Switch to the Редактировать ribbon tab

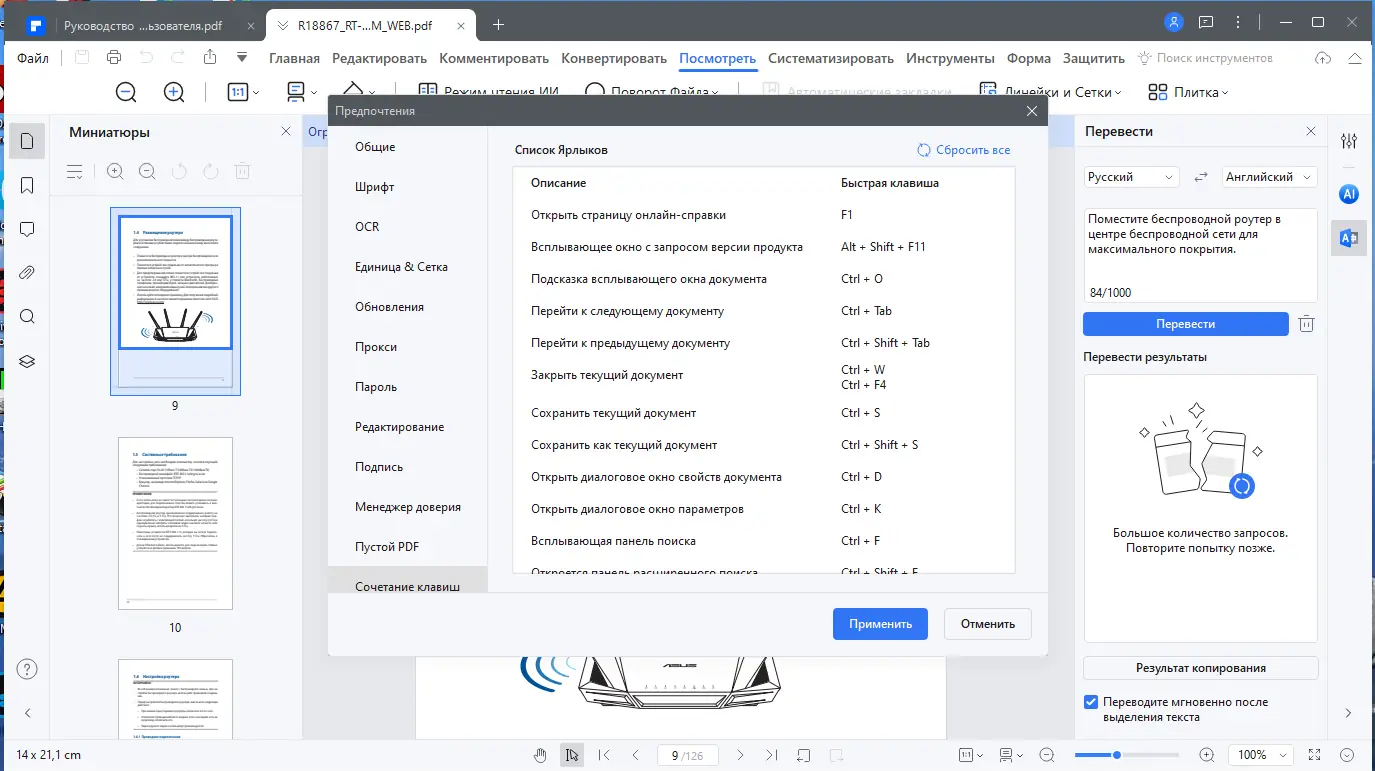[x=379, y=58]
